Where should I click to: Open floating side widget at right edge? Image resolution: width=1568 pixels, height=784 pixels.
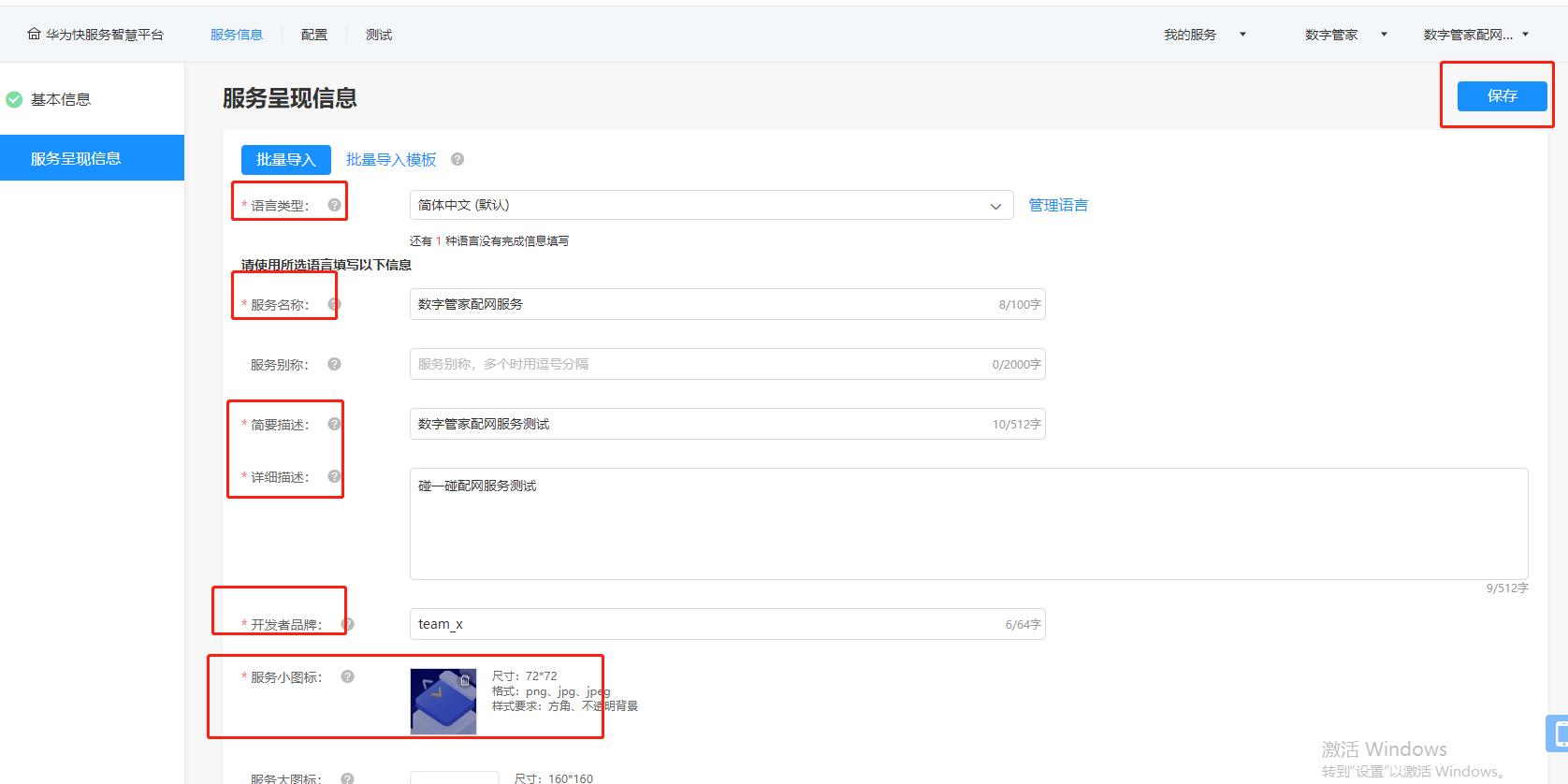pyautogui.click(x=1557, y=733)
